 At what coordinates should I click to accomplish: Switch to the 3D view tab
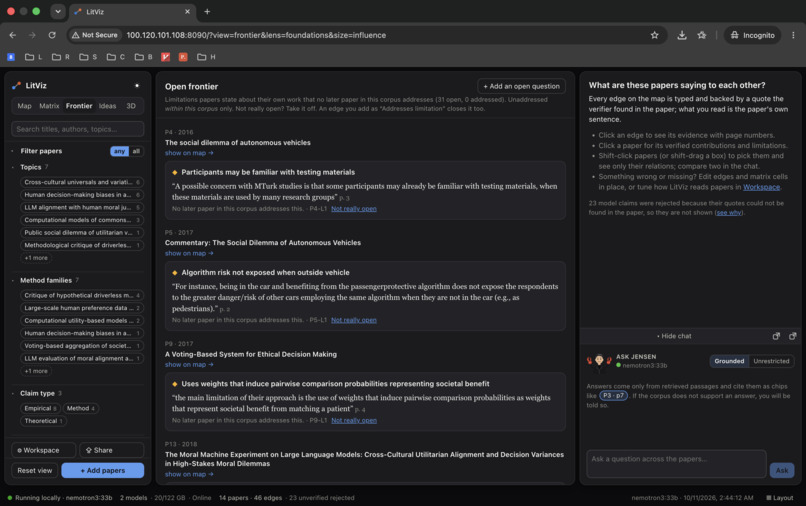(131, 106)
